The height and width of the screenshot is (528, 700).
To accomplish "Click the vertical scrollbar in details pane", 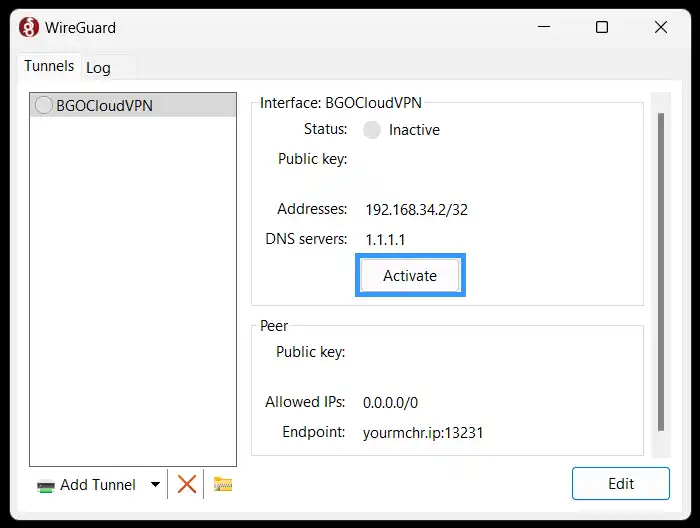I will coord(661,272).
